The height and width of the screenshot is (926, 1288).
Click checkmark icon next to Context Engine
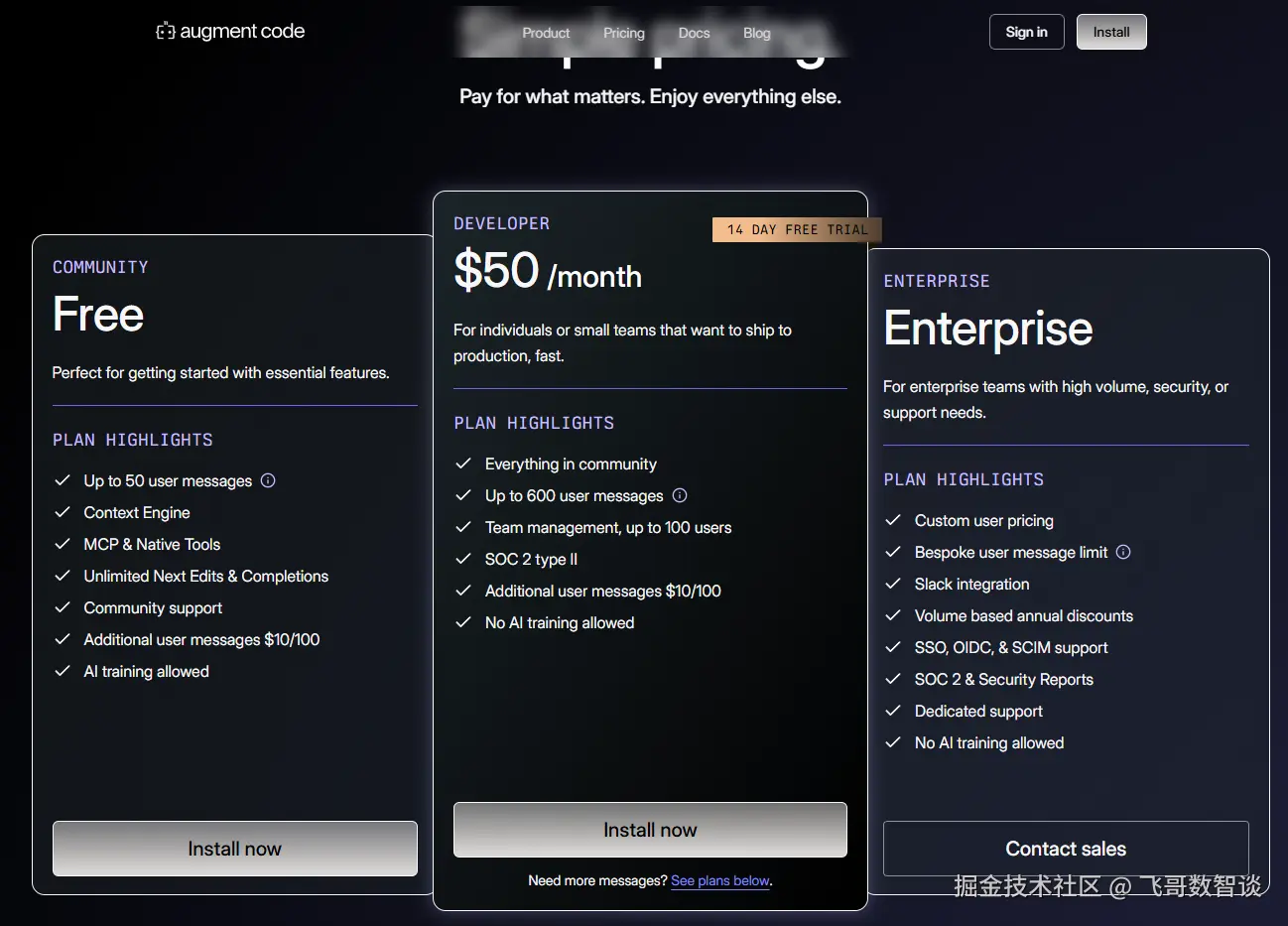pyautogui.click(x=63, y=512)
